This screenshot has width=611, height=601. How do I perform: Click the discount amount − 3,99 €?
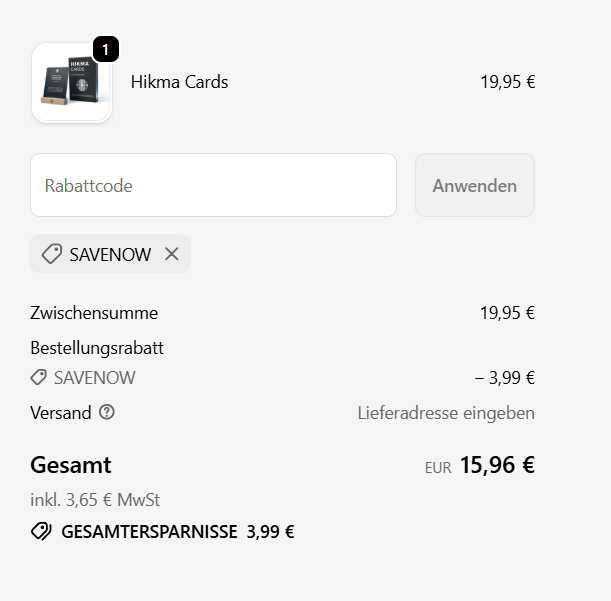pyautogui.click(x=504, y=378)
